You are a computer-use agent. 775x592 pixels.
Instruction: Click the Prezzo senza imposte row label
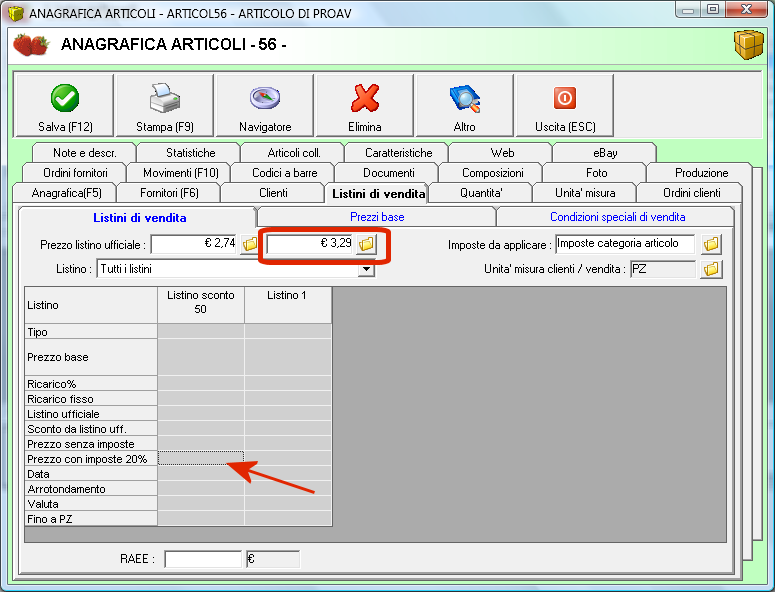coord(90,443)
